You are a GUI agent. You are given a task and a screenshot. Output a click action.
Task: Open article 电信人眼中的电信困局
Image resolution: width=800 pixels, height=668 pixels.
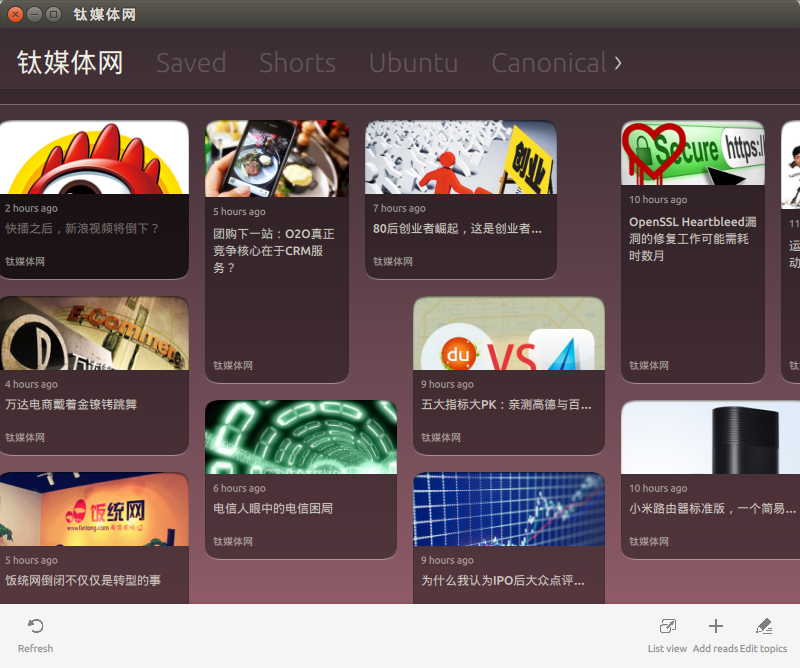(x=273, y=508)
